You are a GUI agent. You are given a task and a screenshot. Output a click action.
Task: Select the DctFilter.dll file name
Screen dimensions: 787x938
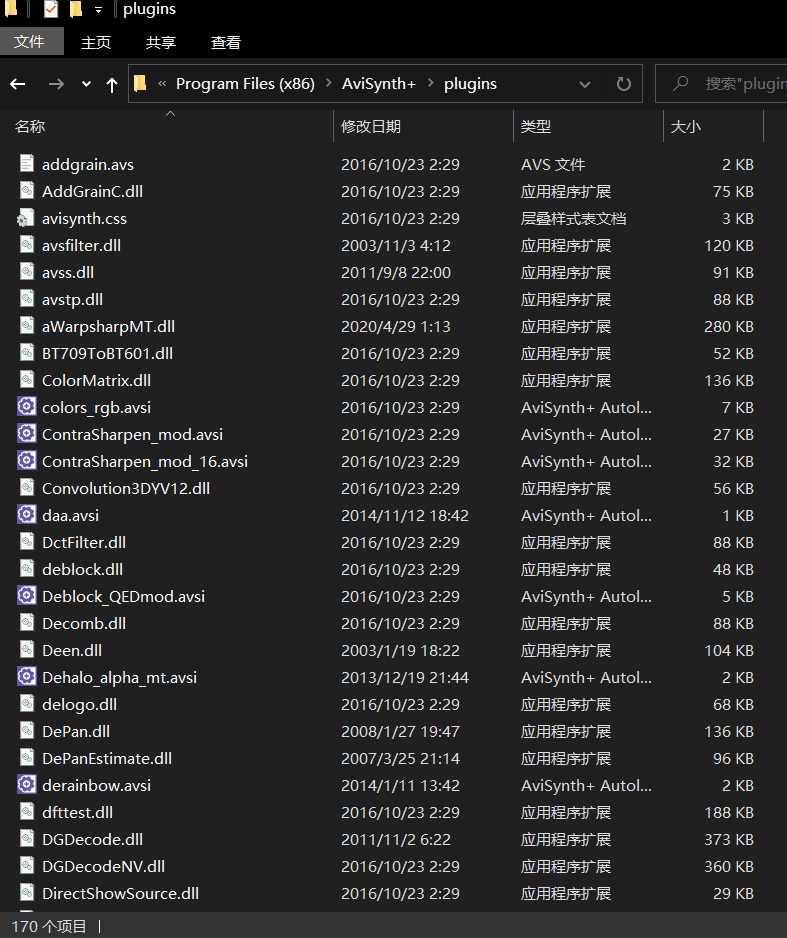[84, 543]
